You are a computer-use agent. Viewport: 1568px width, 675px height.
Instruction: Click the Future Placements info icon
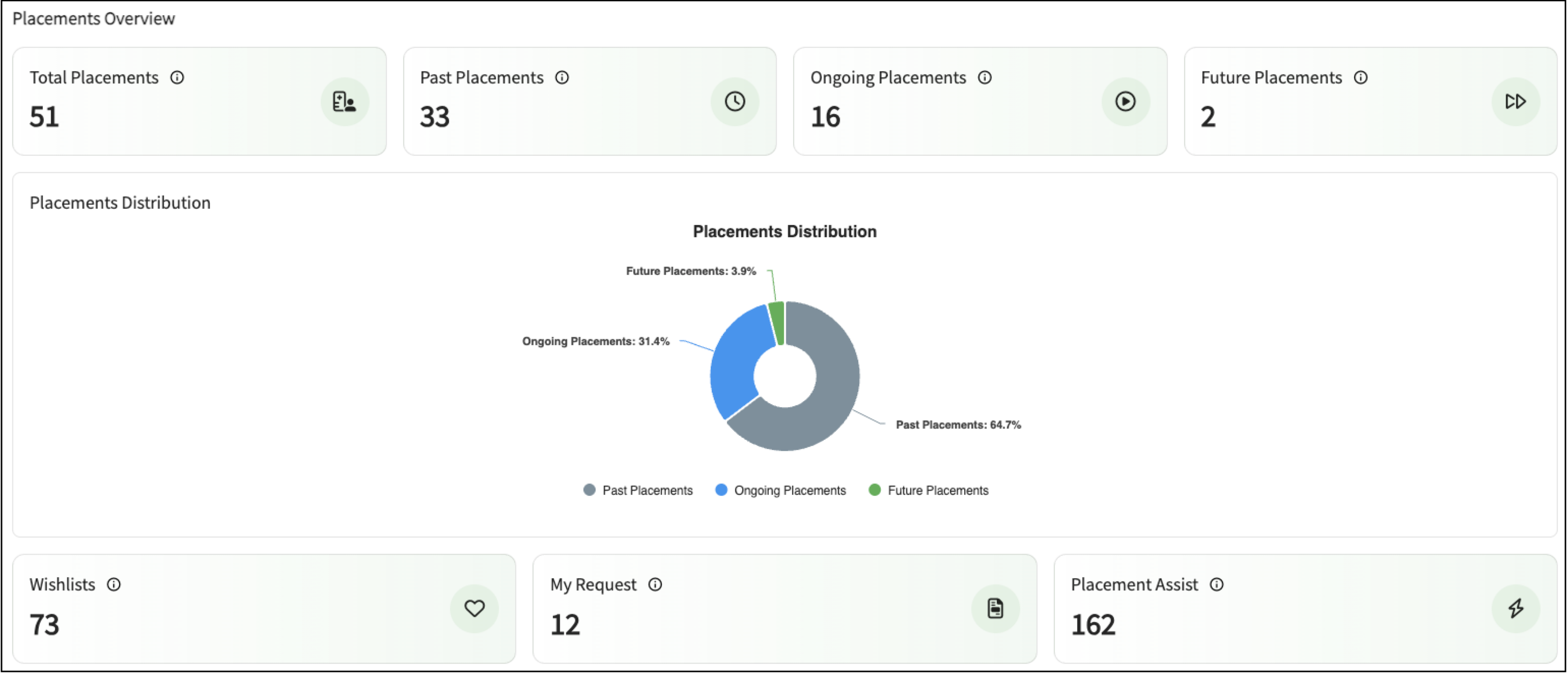(x=1361, y=78)
